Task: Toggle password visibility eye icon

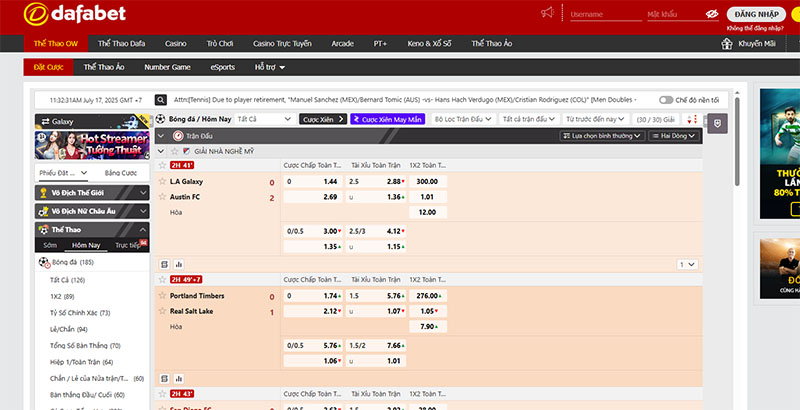Action: (712, 15)
